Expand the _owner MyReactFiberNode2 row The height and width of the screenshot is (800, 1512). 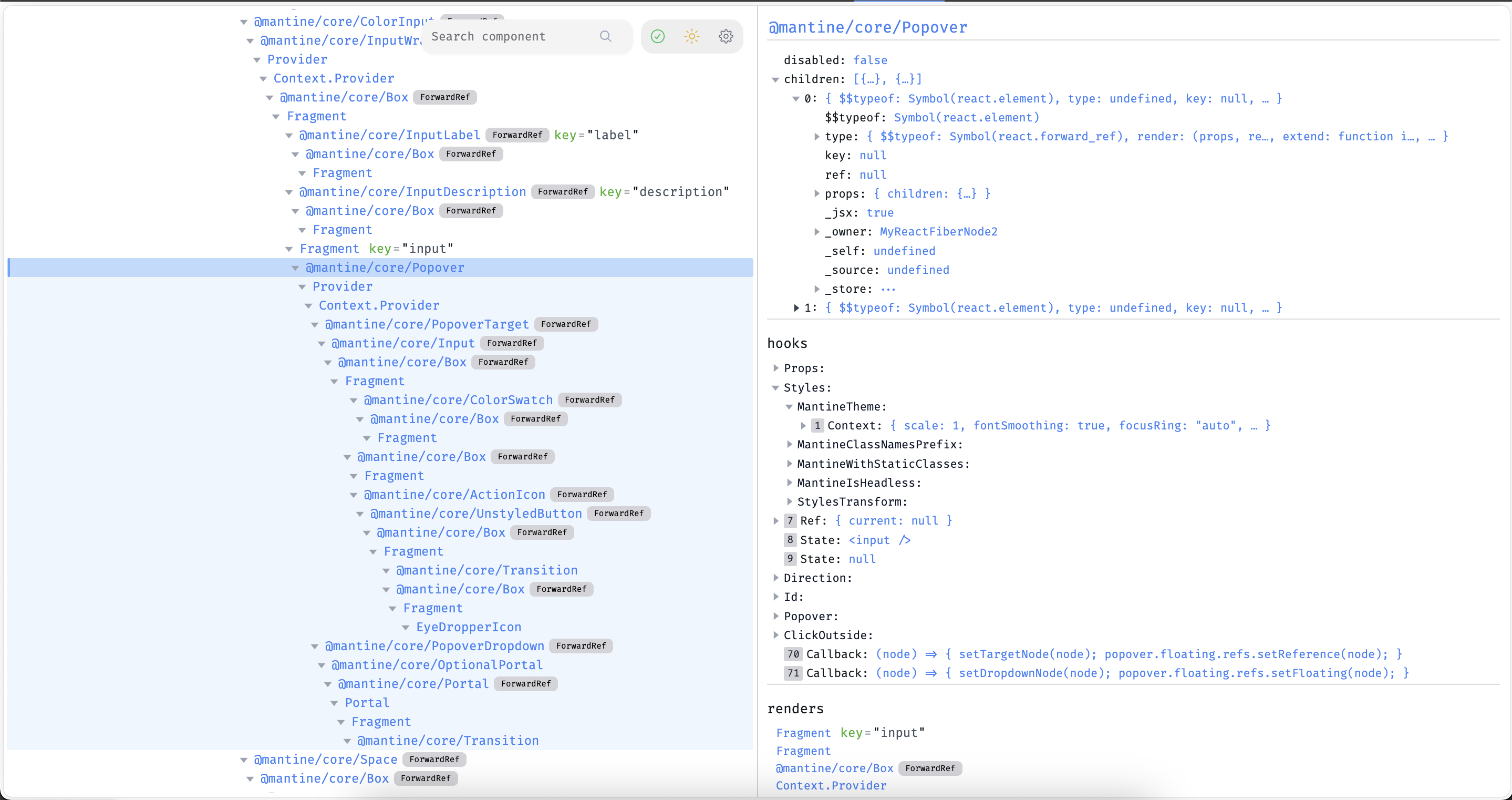tap(816, 231)
